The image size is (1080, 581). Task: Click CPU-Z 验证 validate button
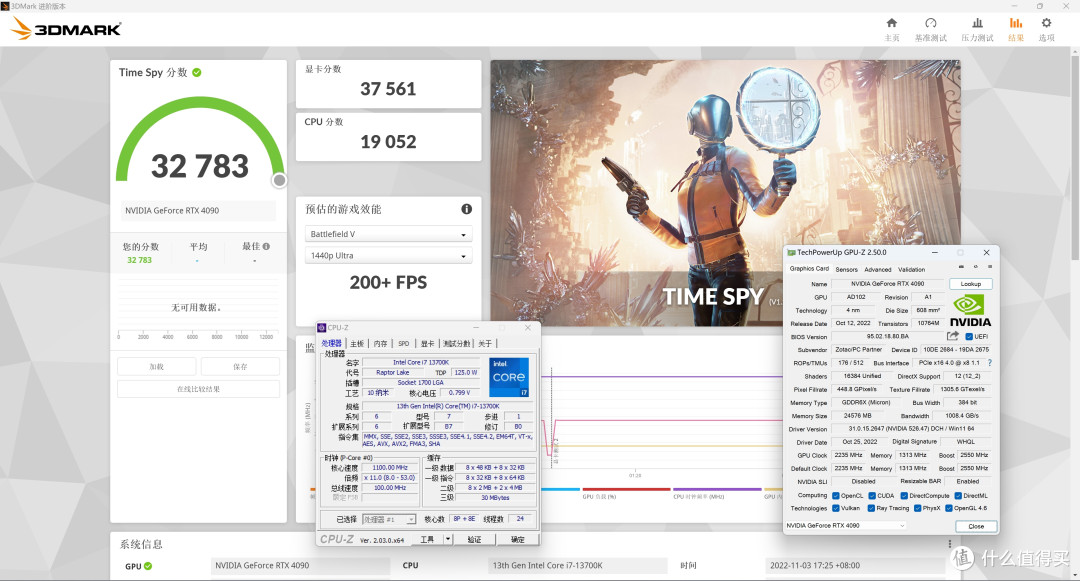point(475,540)
